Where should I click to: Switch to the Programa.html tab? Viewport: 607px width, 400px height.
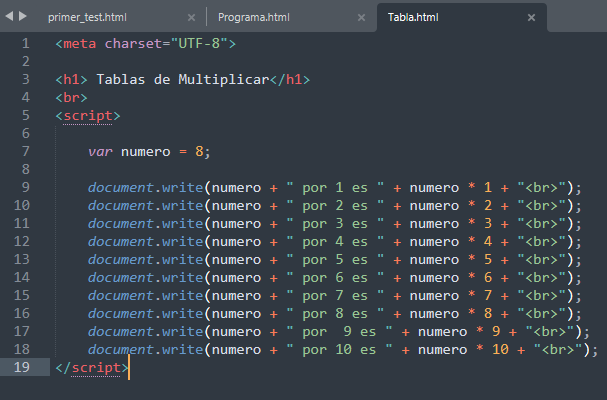254,17
